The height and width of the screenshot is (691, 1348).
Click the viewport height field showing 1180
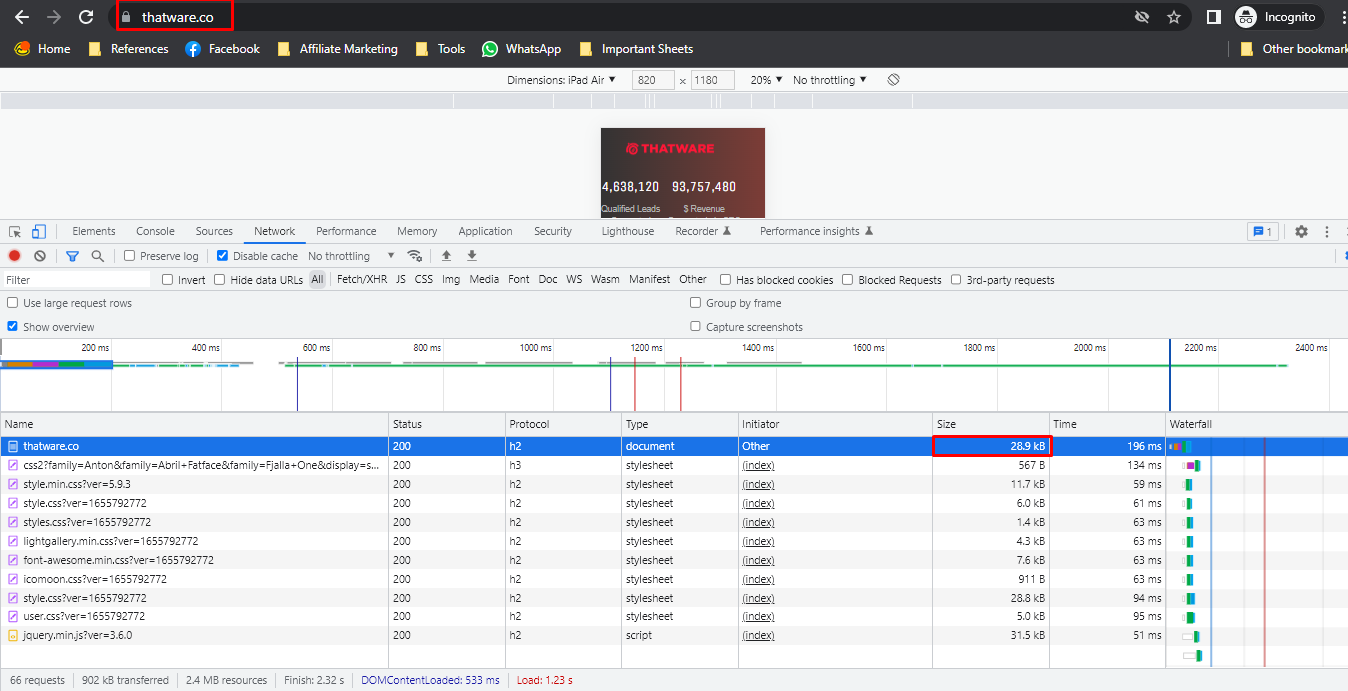click(x=713, y=80)
